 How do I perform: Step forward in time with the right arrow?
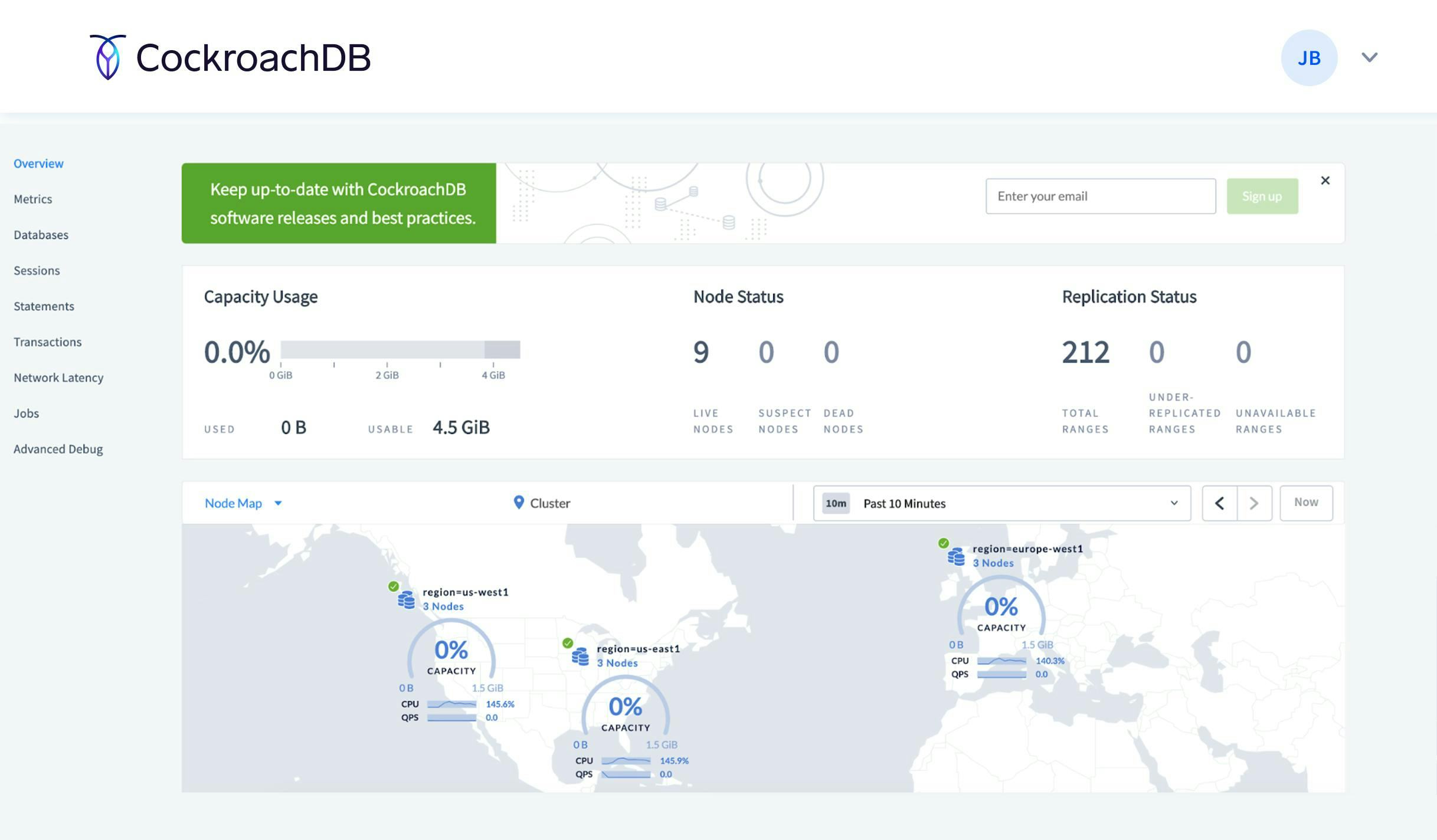tap(1253, 503)
